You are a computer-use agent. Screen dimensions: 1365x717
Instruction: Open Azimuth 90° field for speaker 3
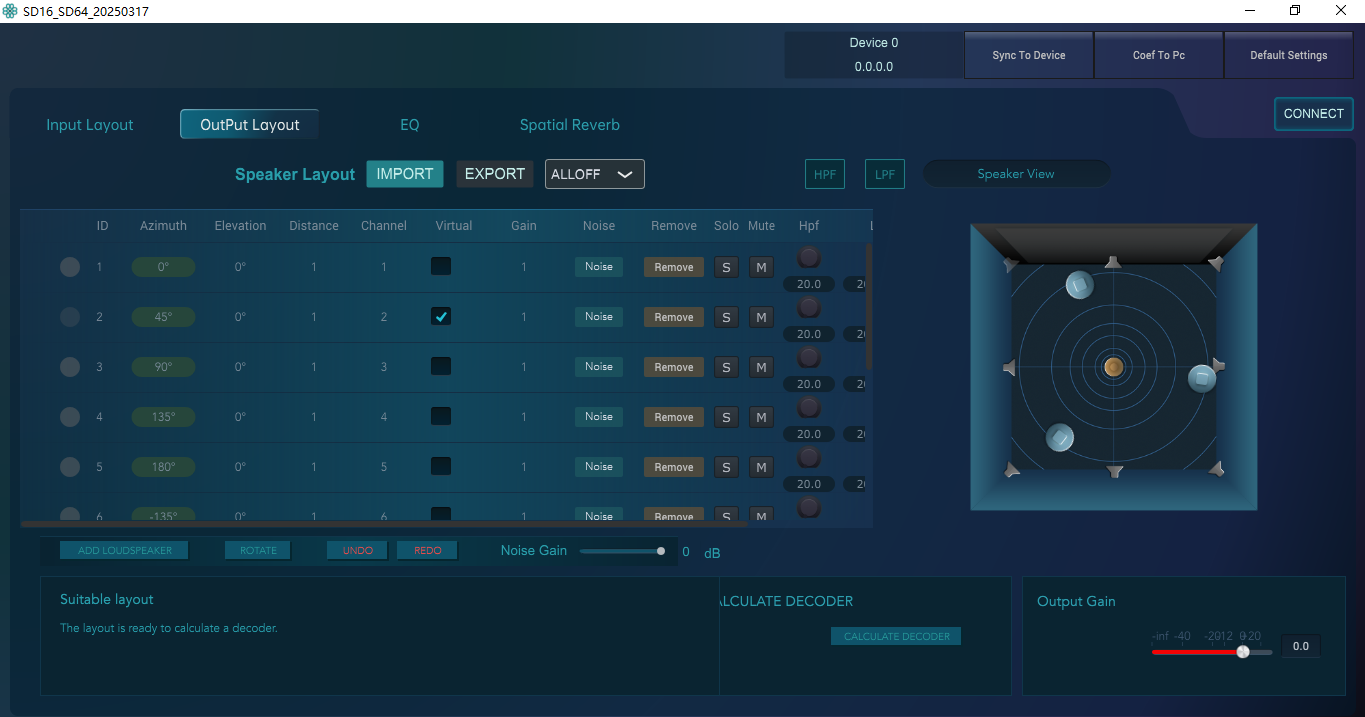tap(163, 367)
